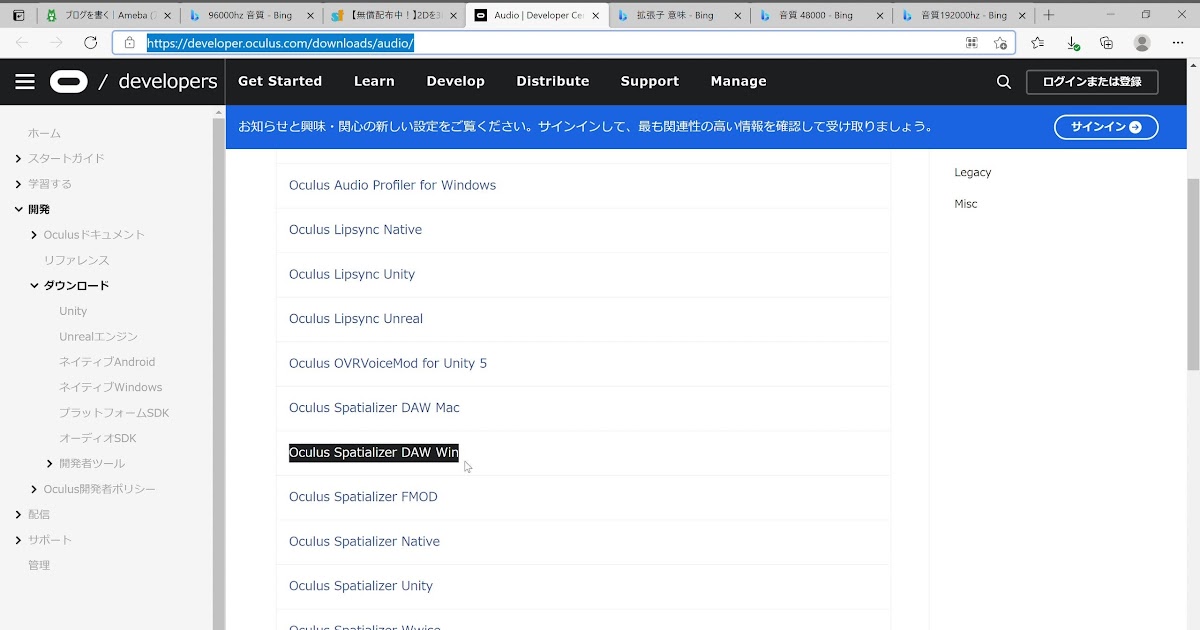Add page to favorites with the star icon
The image size is (1200, 630).
coord(1000,43)
